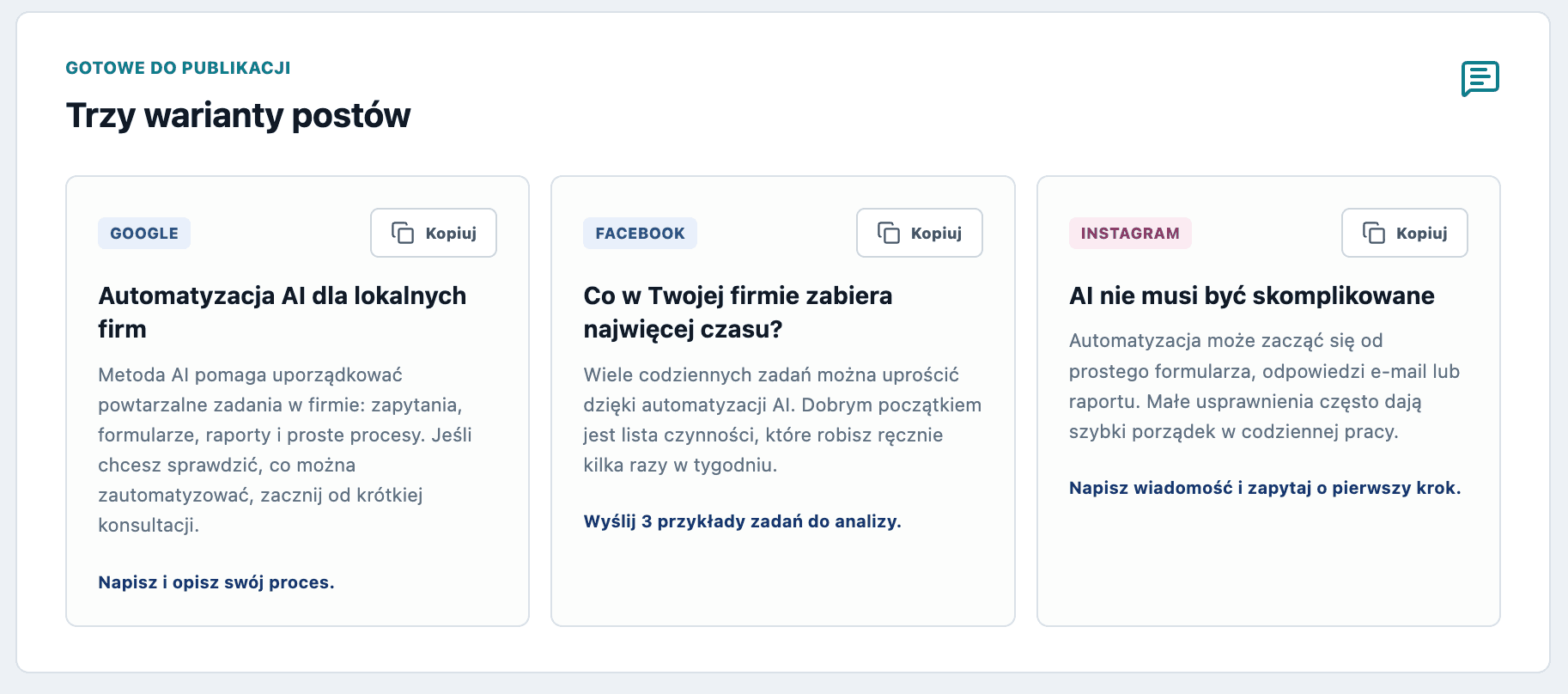The image size is (1568, 694).
Task: Click the INSTAGRAM platform badge
Action: point(1130,233)
